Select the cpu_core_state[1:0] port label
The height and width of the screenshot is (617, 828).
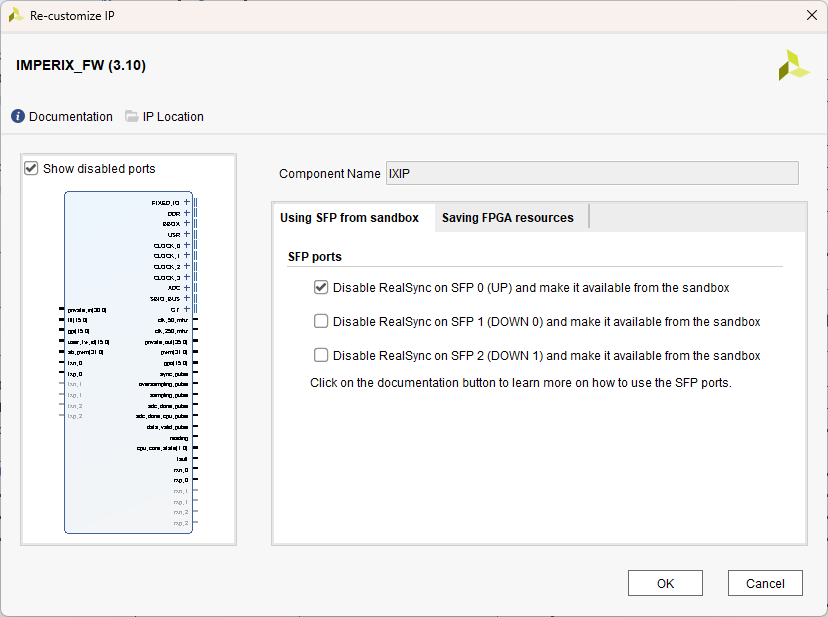(x=162, y=448)
